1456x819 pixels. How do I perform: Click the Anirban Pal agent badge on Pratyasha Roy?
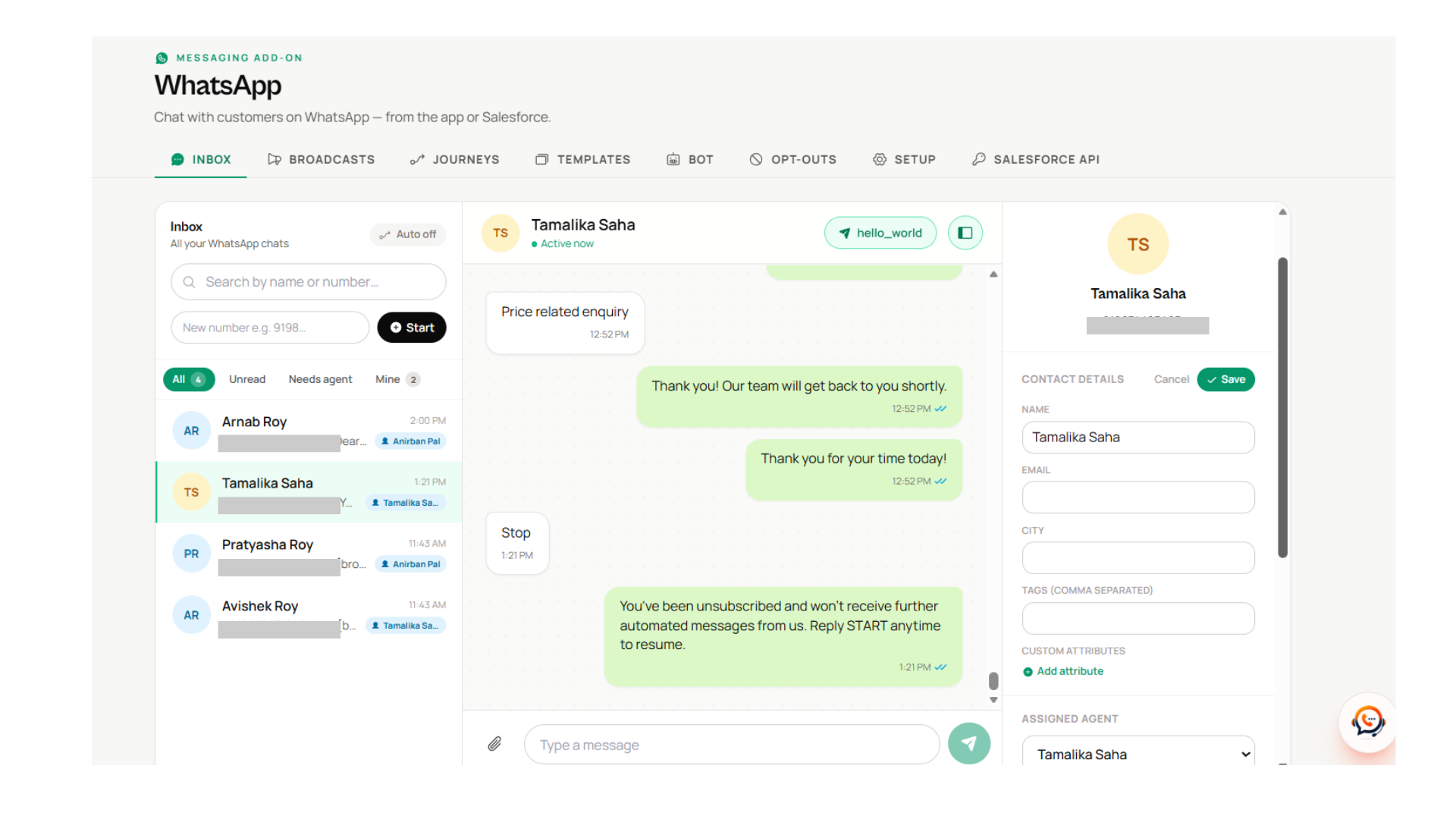click(410, 564)
